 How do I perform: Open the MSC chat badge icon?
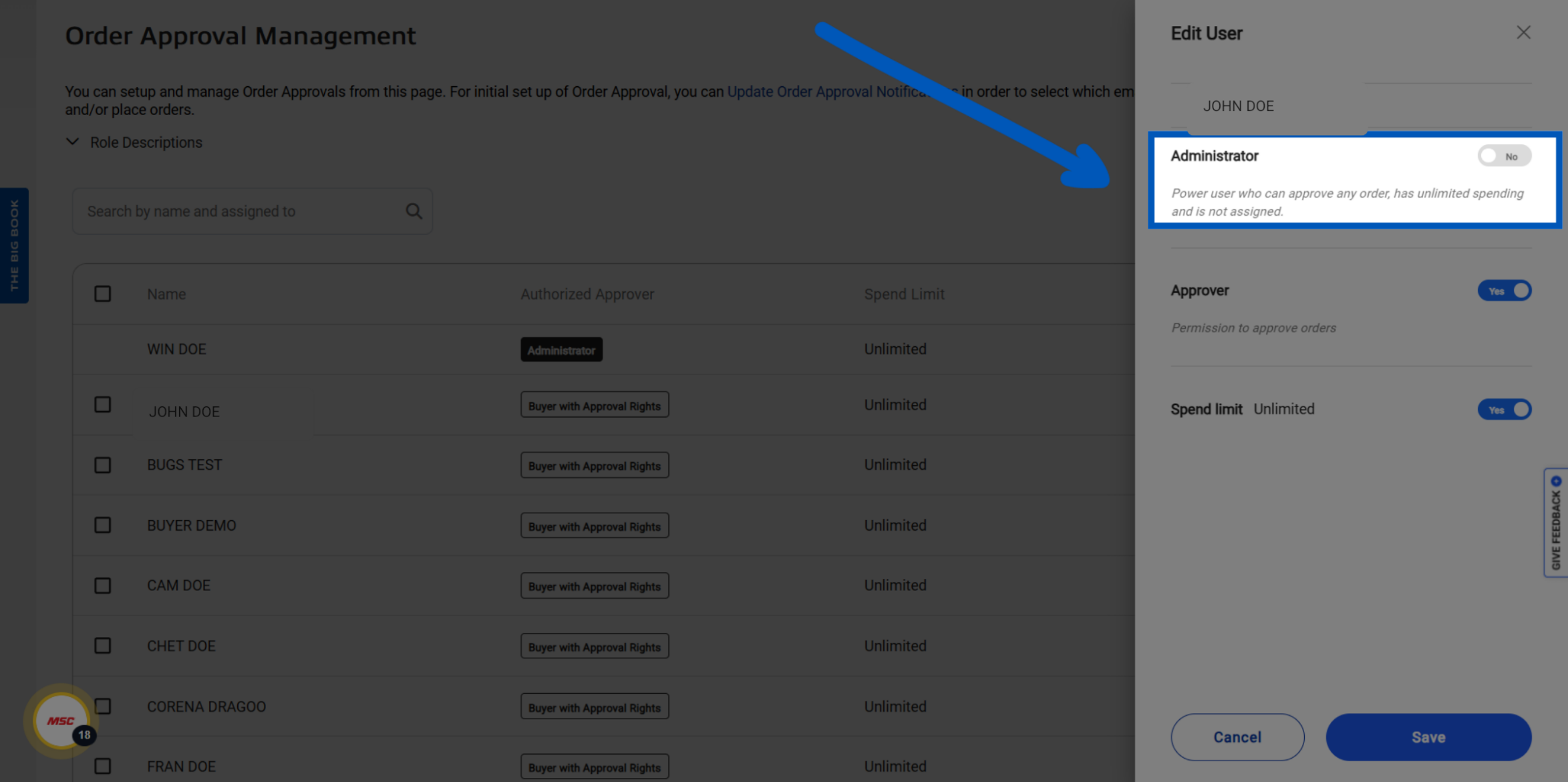61,722
